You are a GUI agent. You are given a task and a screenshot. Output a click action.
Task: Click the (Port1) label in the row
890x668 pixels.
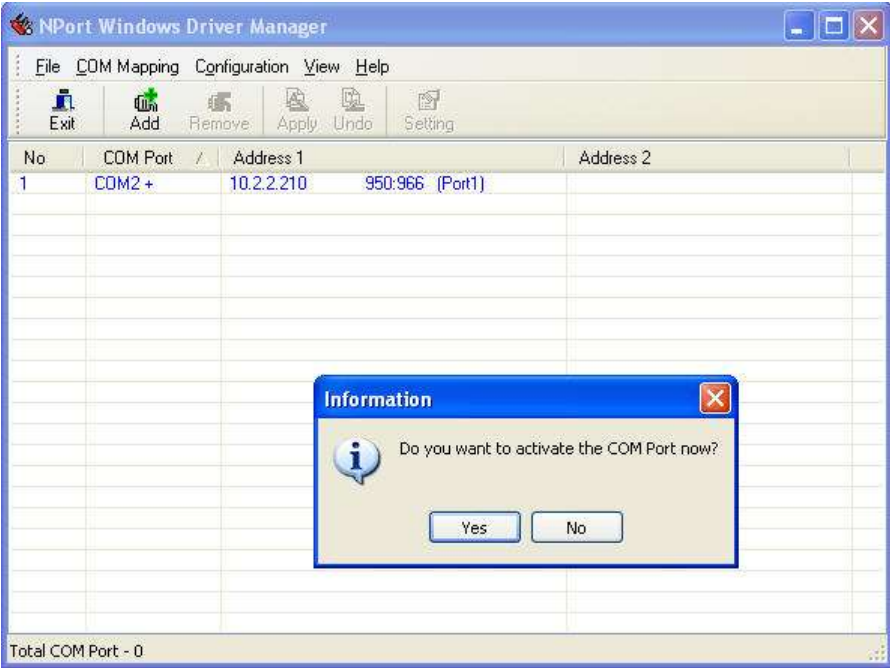coord(460,183)
